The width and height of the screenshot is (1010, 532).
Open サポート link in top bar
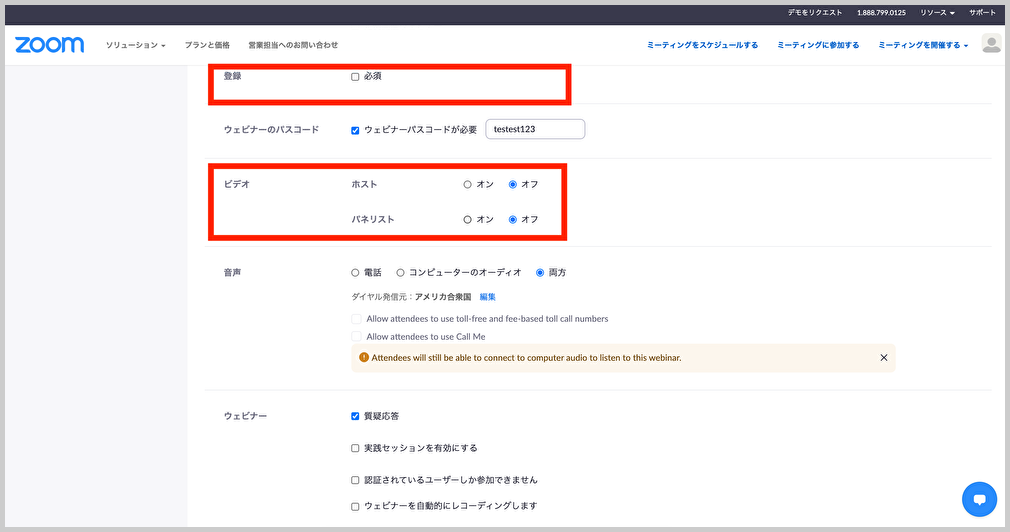982,12
